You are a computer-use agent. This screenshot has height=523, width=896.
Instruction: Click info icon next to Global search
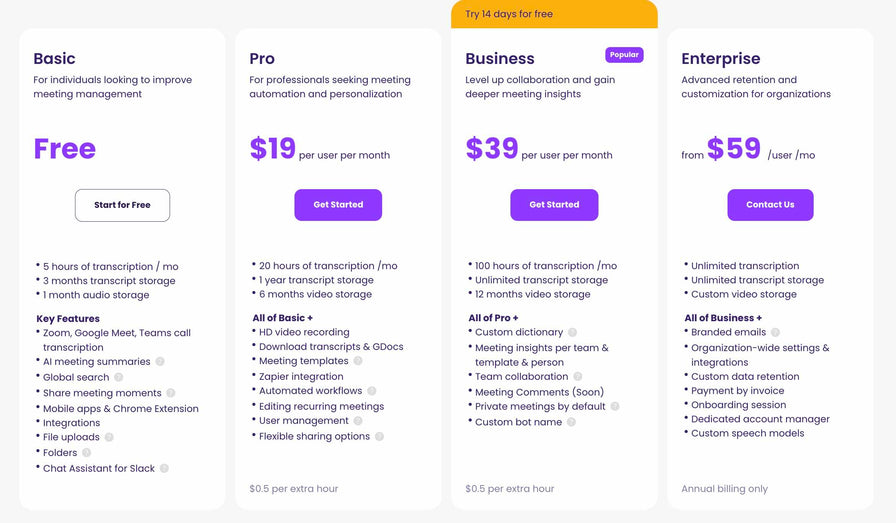(x=118, y=377)
